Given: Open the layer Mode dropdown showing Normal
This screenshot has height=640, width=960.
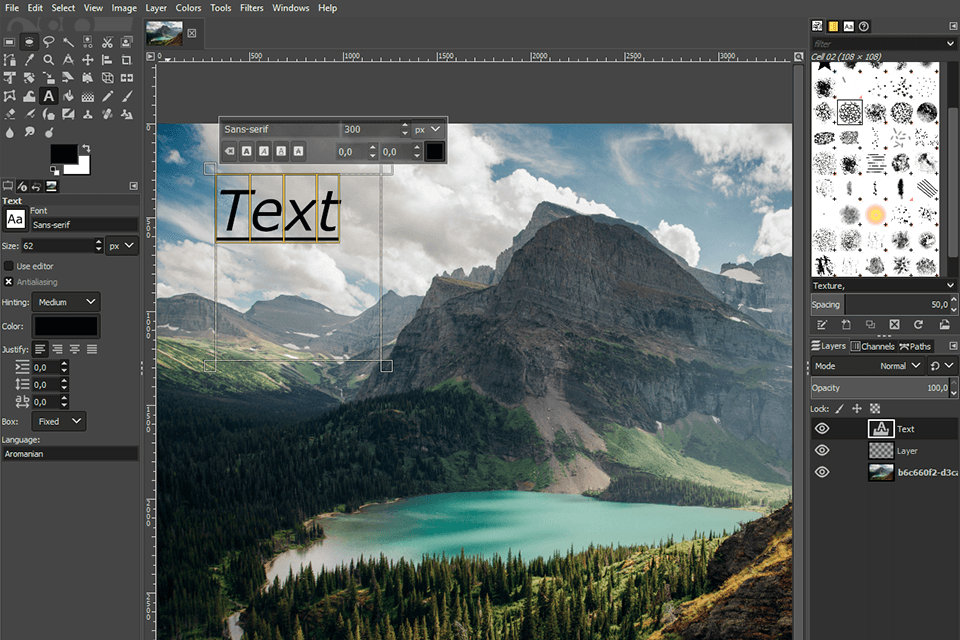Looking at the screenshot, I should (x=896, y=366).
